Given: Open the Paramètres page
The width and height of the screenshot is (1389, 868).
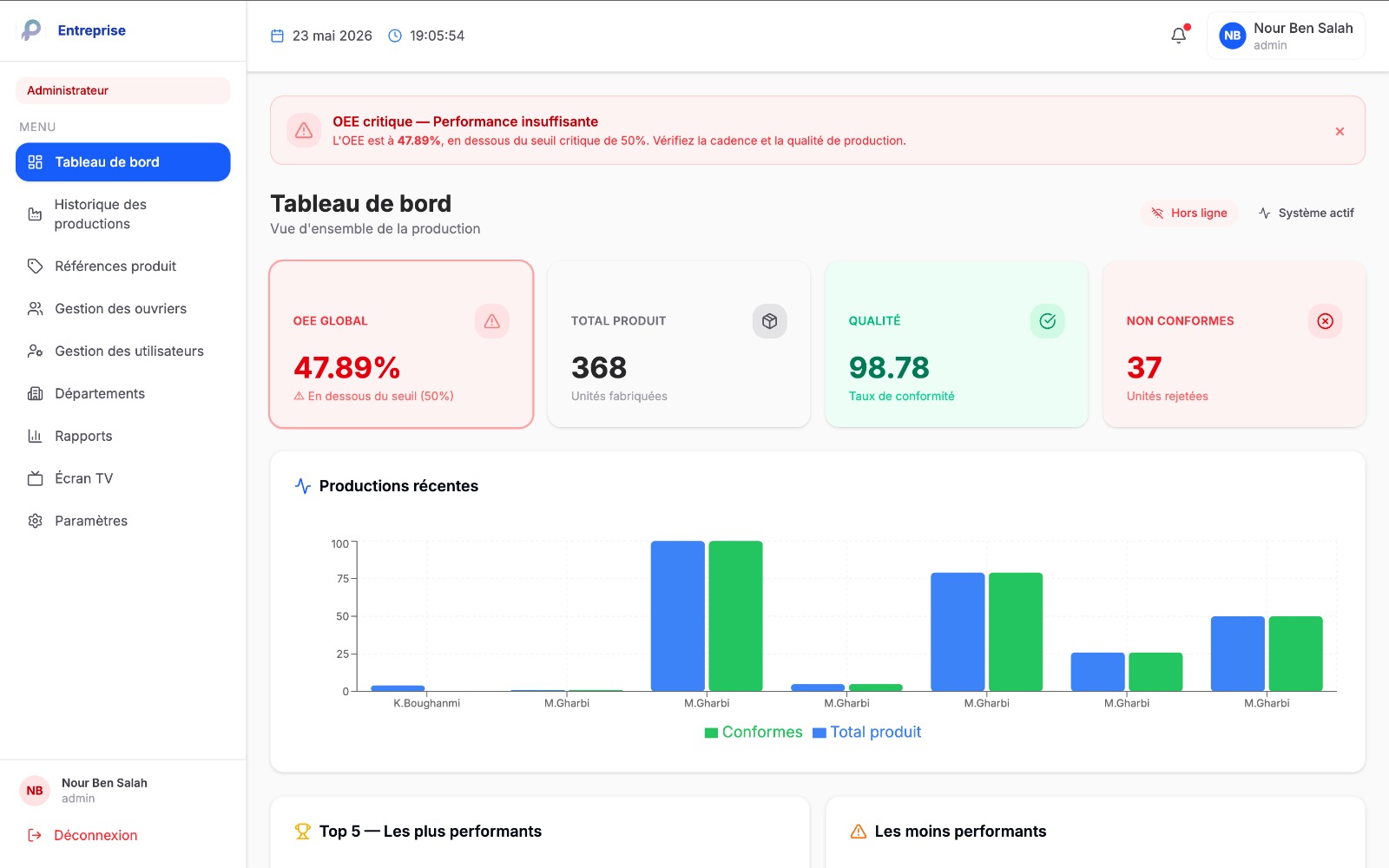Looking at the screenshot, I should 123,522.
